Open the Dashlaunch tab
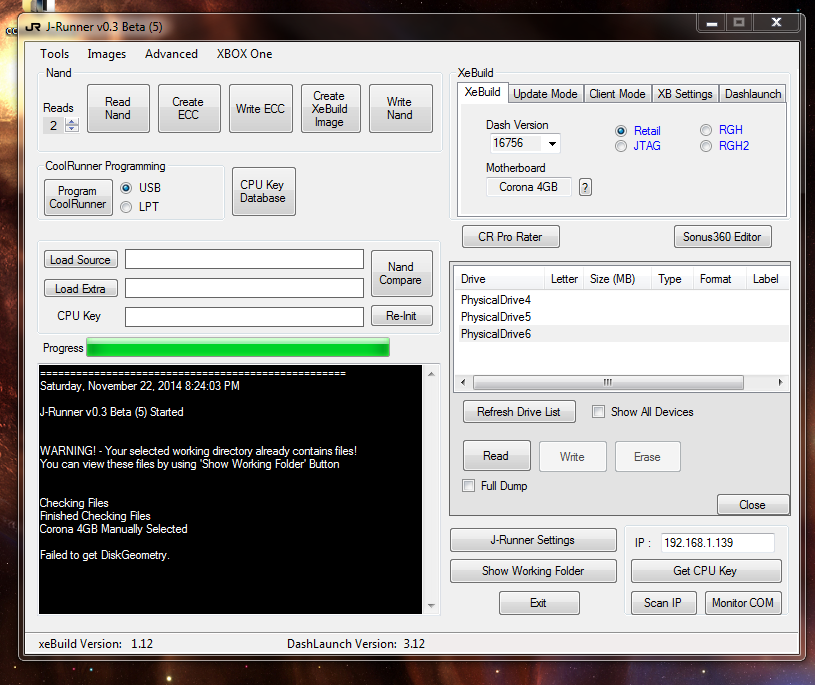Screen dimensions: 815x685 click(753, 94)
